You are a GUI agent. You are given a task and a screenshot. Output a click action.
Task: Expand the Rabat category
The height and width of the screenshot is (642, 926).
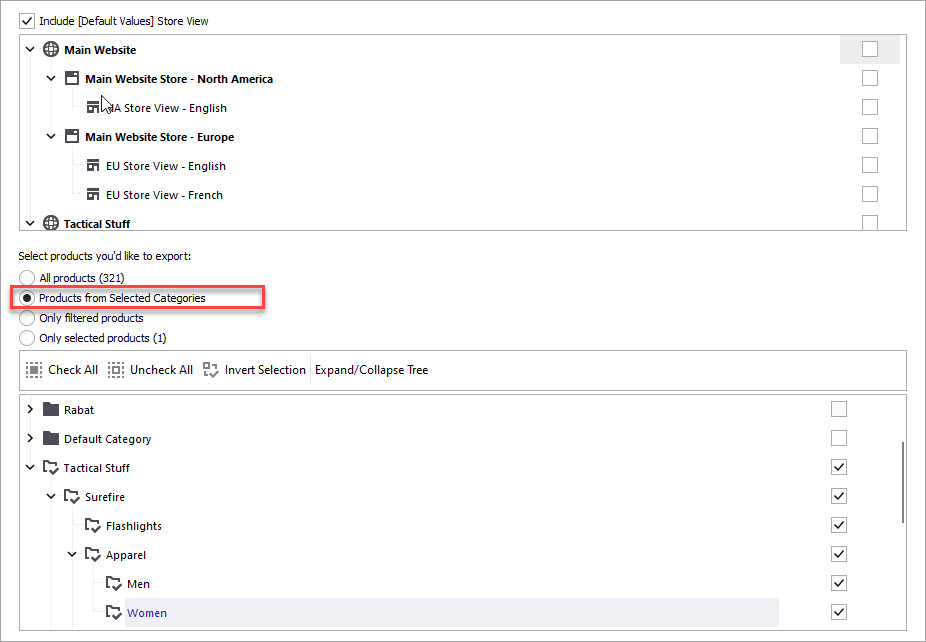(30, 409)
